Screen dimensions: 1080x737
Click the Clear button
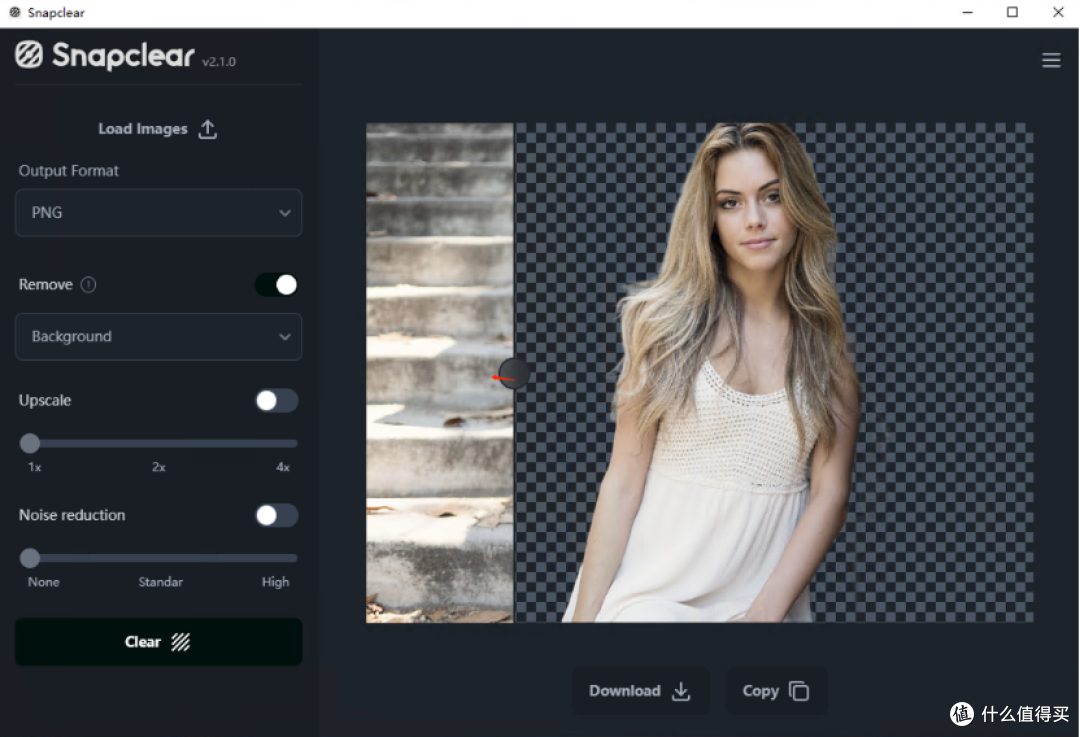tap(158, 642)
